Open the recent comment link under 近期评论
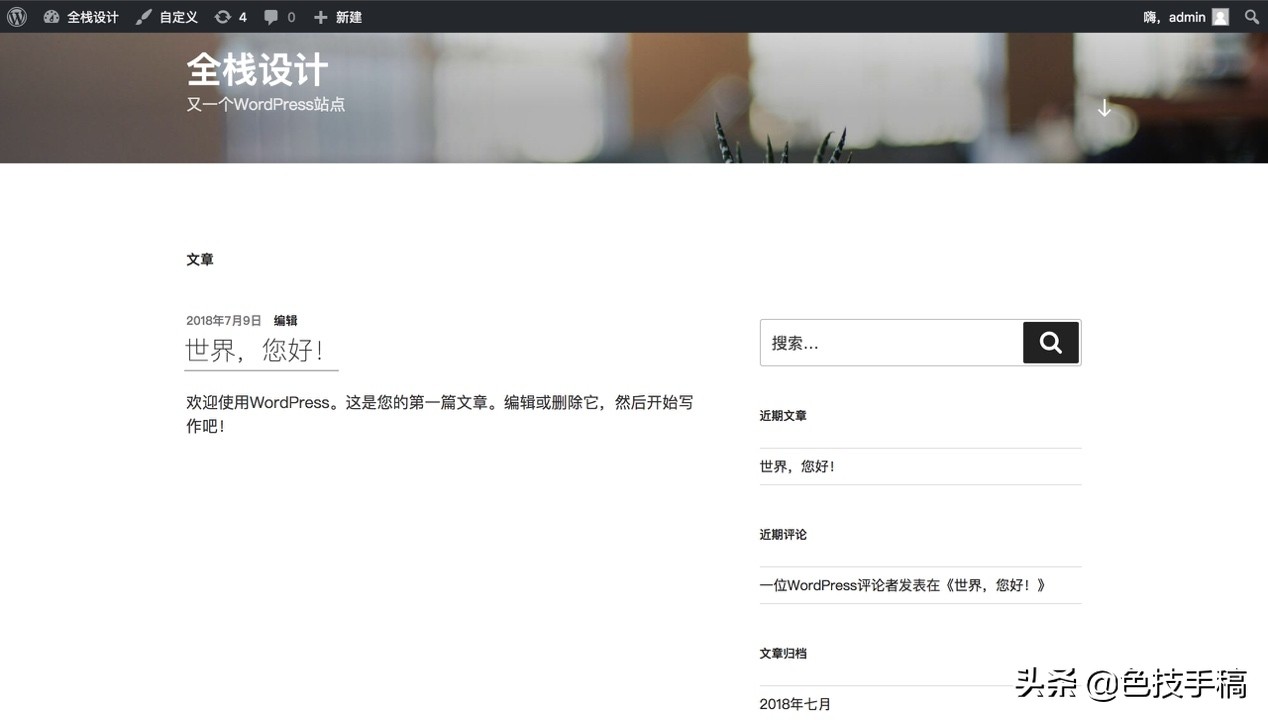 900,585
